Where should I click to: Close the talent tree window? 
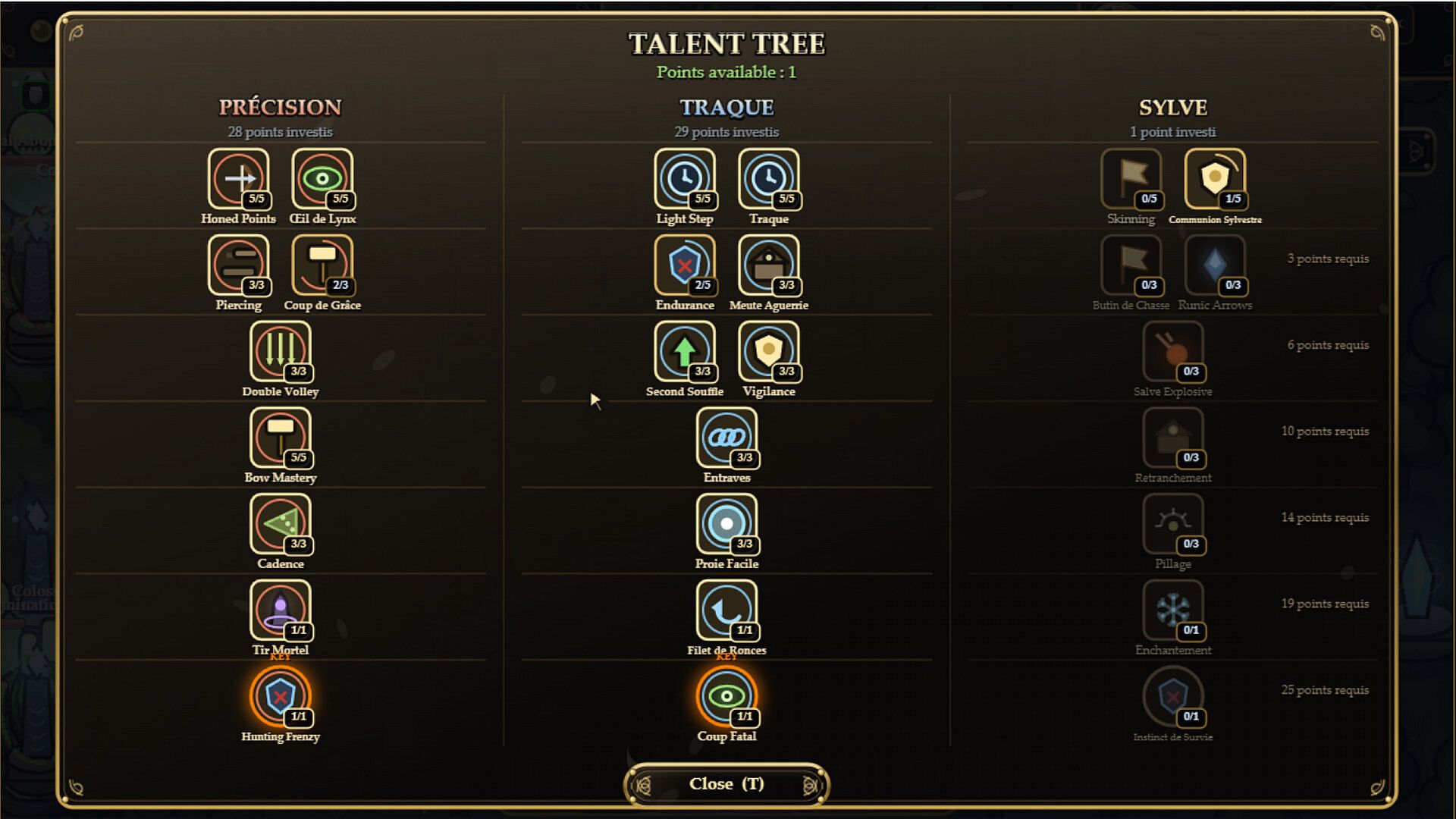pyautogui.click(x=726, y=784)
